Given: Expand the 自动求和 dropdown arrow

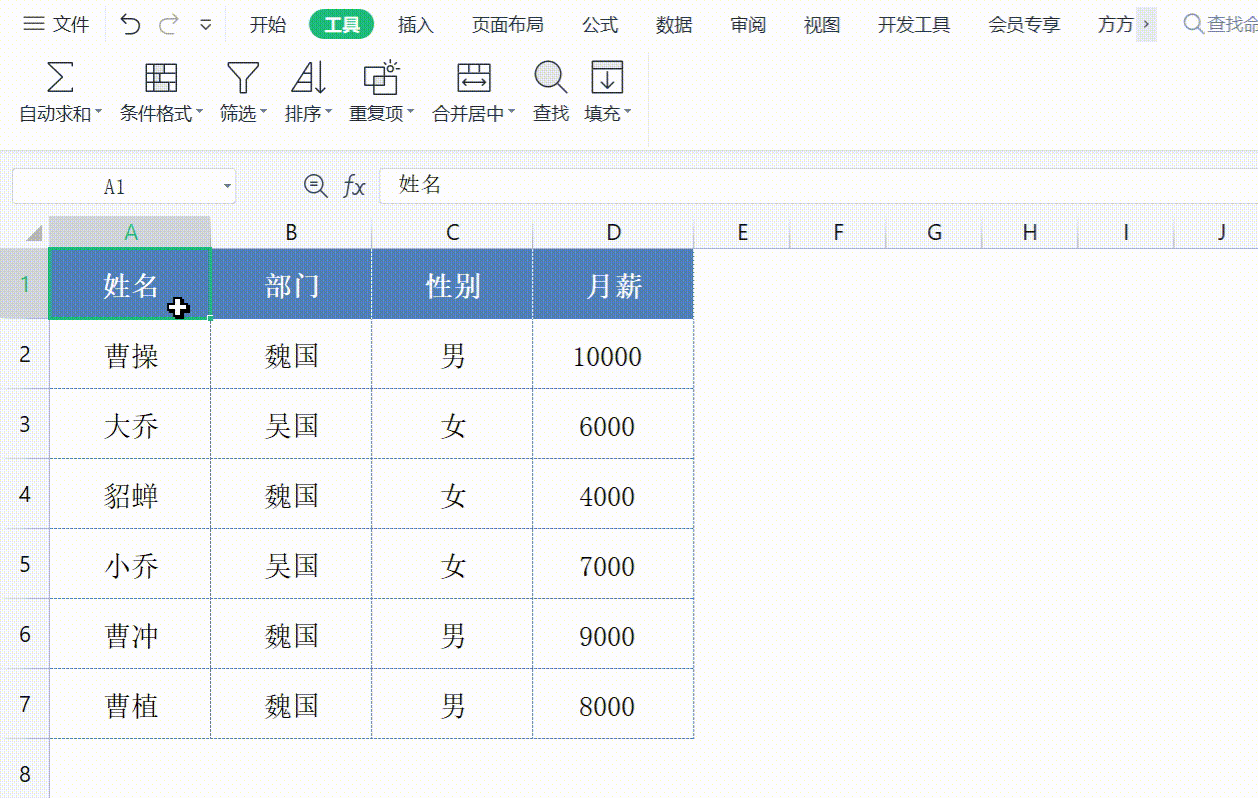Looking at the screenshot, I should tap(98, 114).
